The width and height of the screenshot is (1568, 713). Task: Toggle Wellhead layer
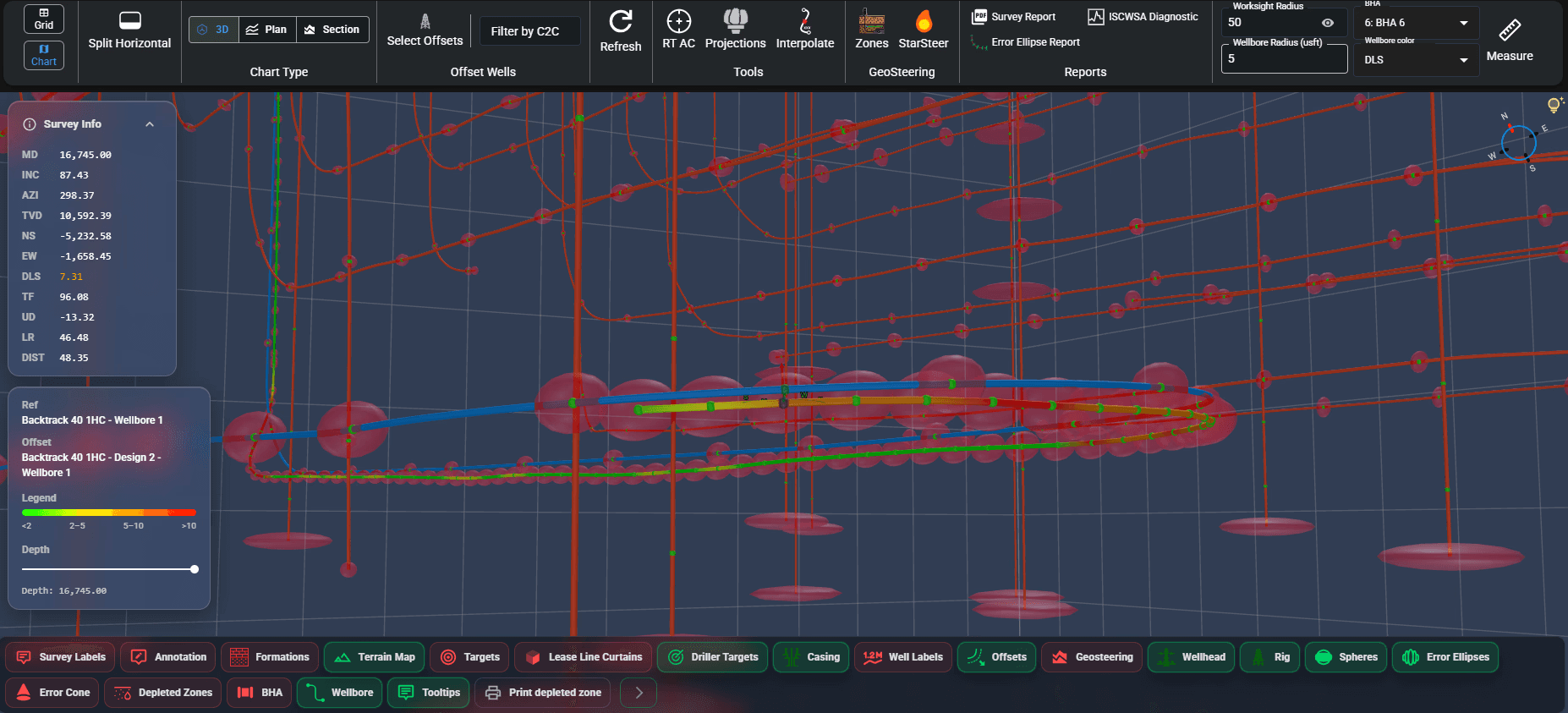(1191, 657)
